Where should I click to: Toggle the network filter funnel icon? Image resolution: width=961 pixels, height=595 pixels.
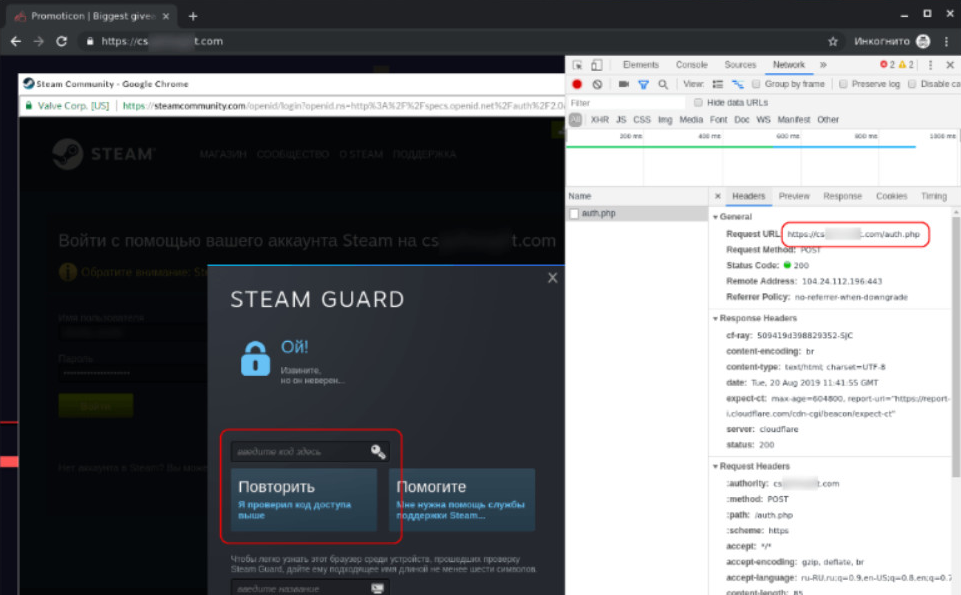point(643,85)
